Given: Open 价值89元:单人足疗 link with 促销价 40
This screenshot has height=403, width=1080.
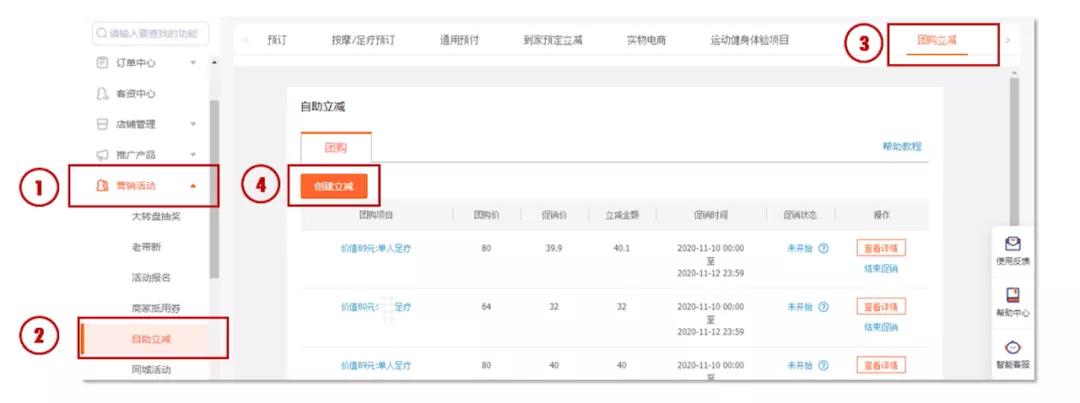Looking at the screenshot, I should 376,365.
